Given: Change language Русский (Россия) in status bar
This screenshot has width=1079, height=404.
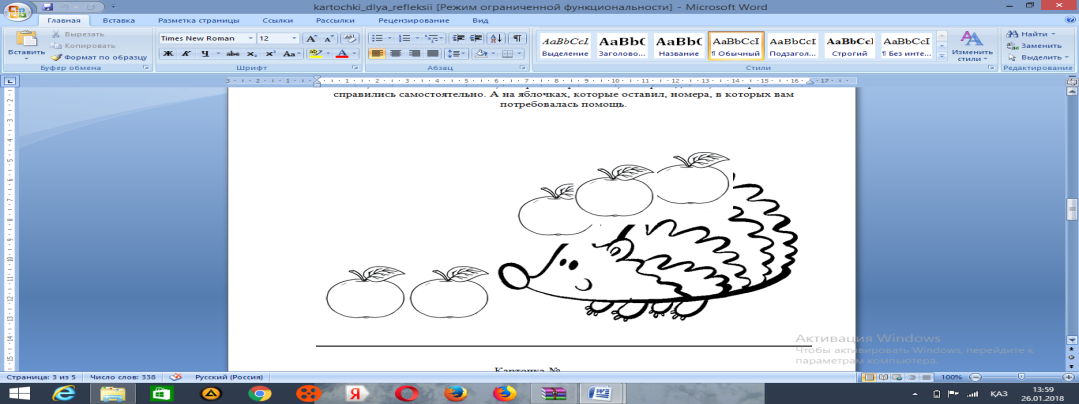Looking at the screenshot, I should [228, 377].
